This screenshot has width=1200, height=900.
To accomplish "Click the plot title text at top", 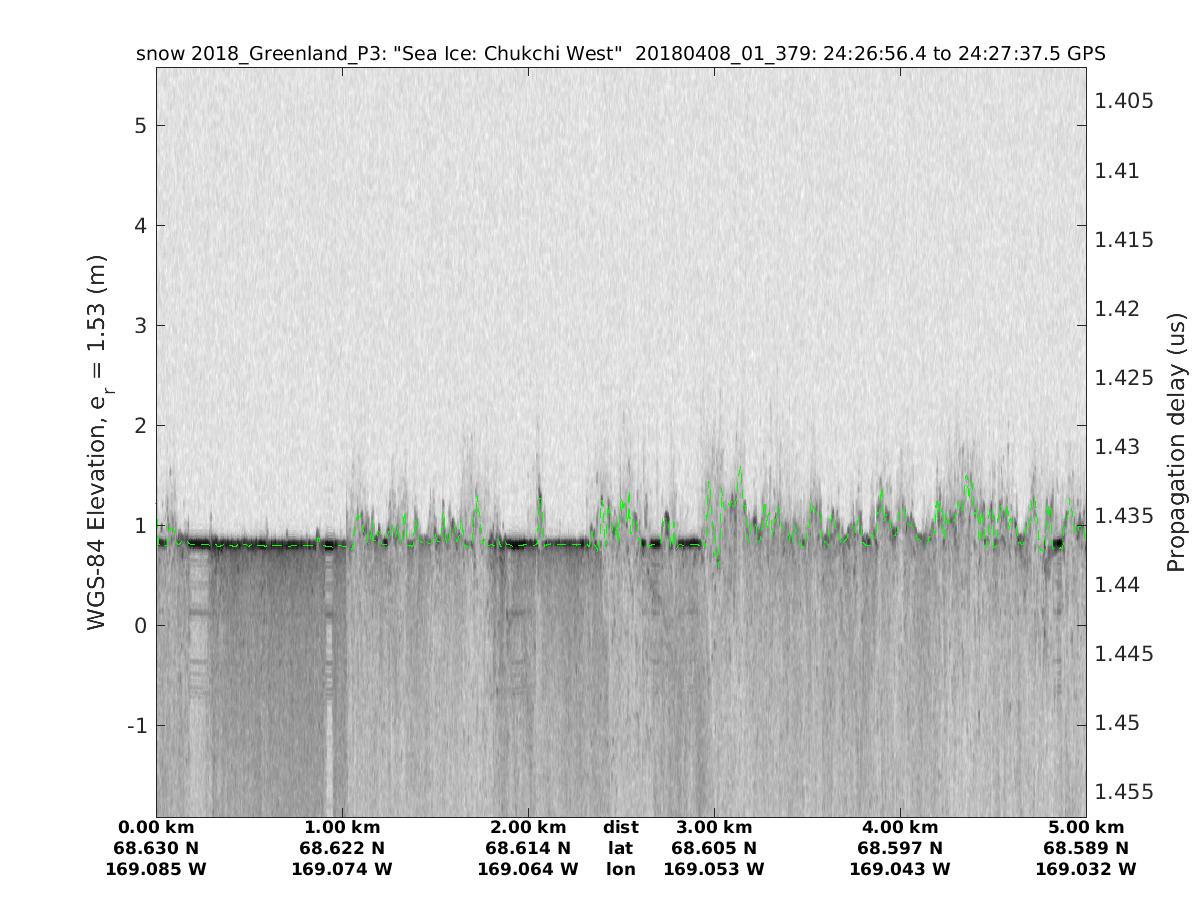I will point(620,54).
